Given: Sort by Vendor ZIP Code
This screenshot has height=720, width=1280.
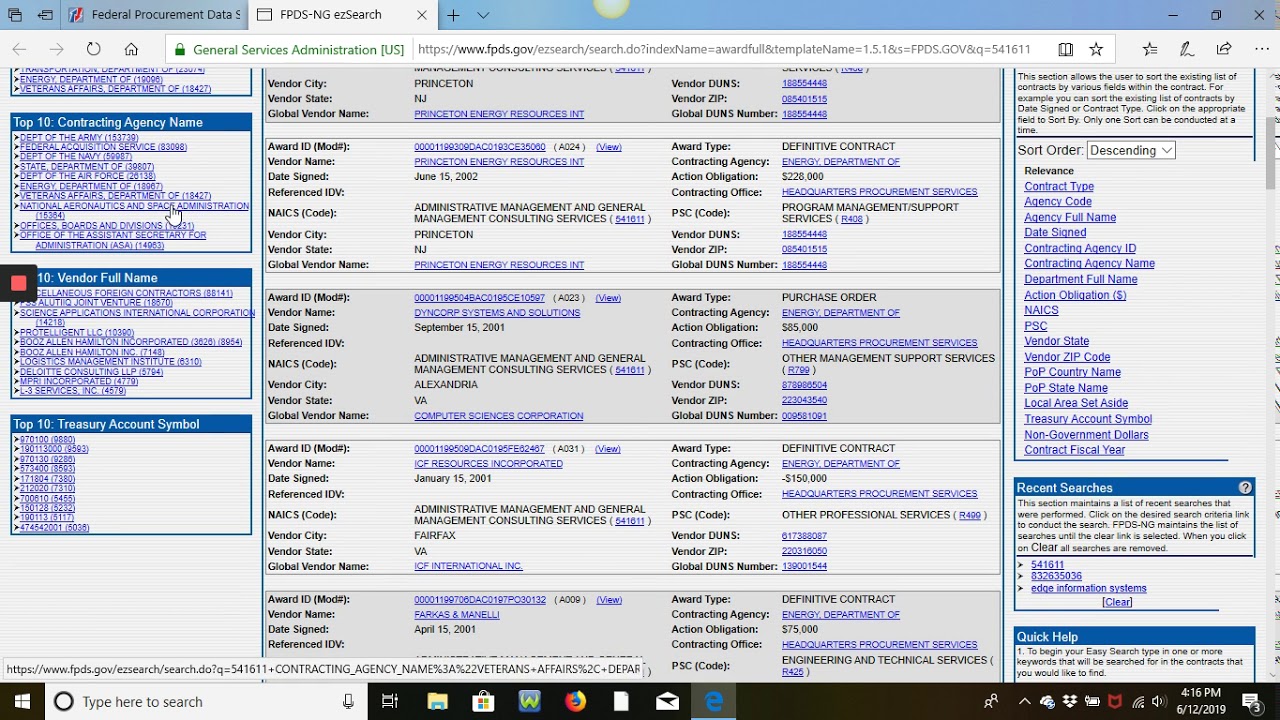Looking at the screenshot, I should coord(1067,357).
